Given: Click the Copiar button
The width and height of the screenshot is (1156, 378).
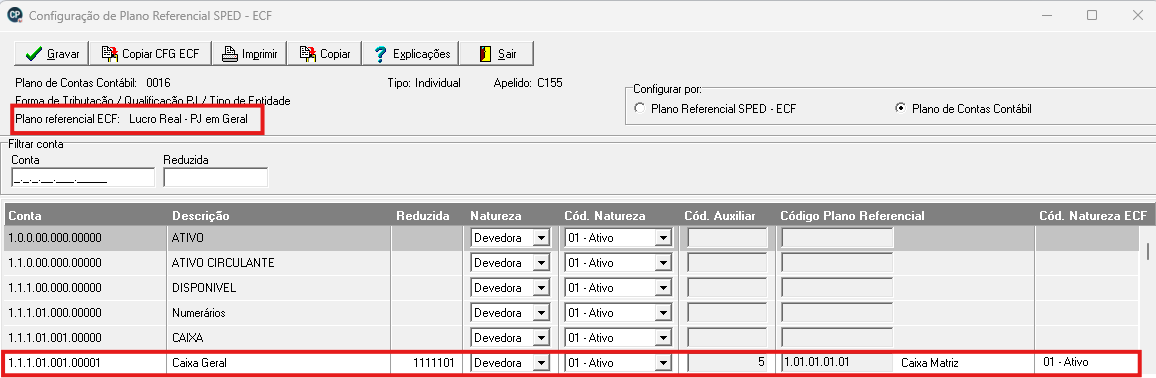Looking at the screenshot, I should 324,53.
